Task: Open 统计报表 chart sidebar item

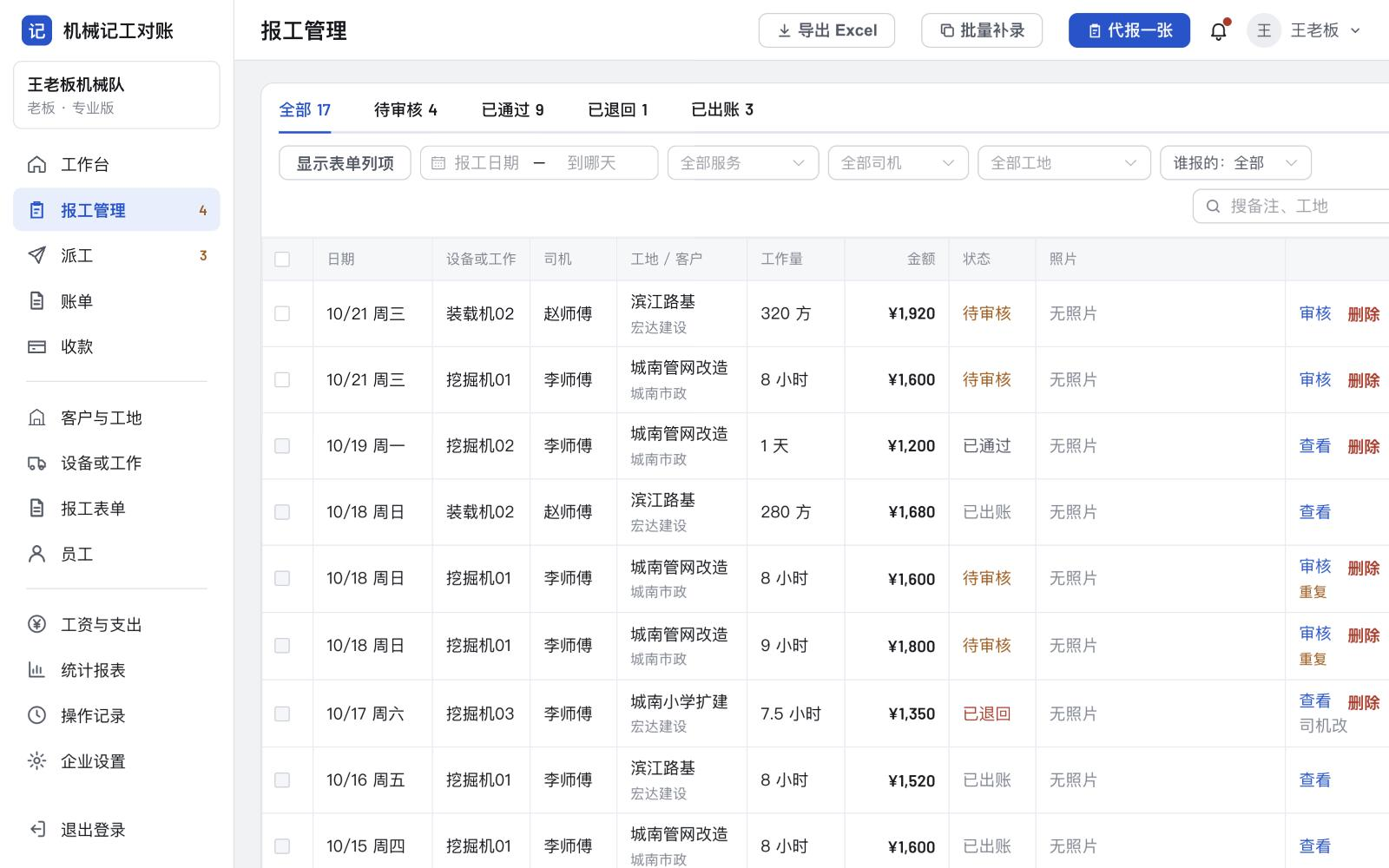Action: (116, 670)
